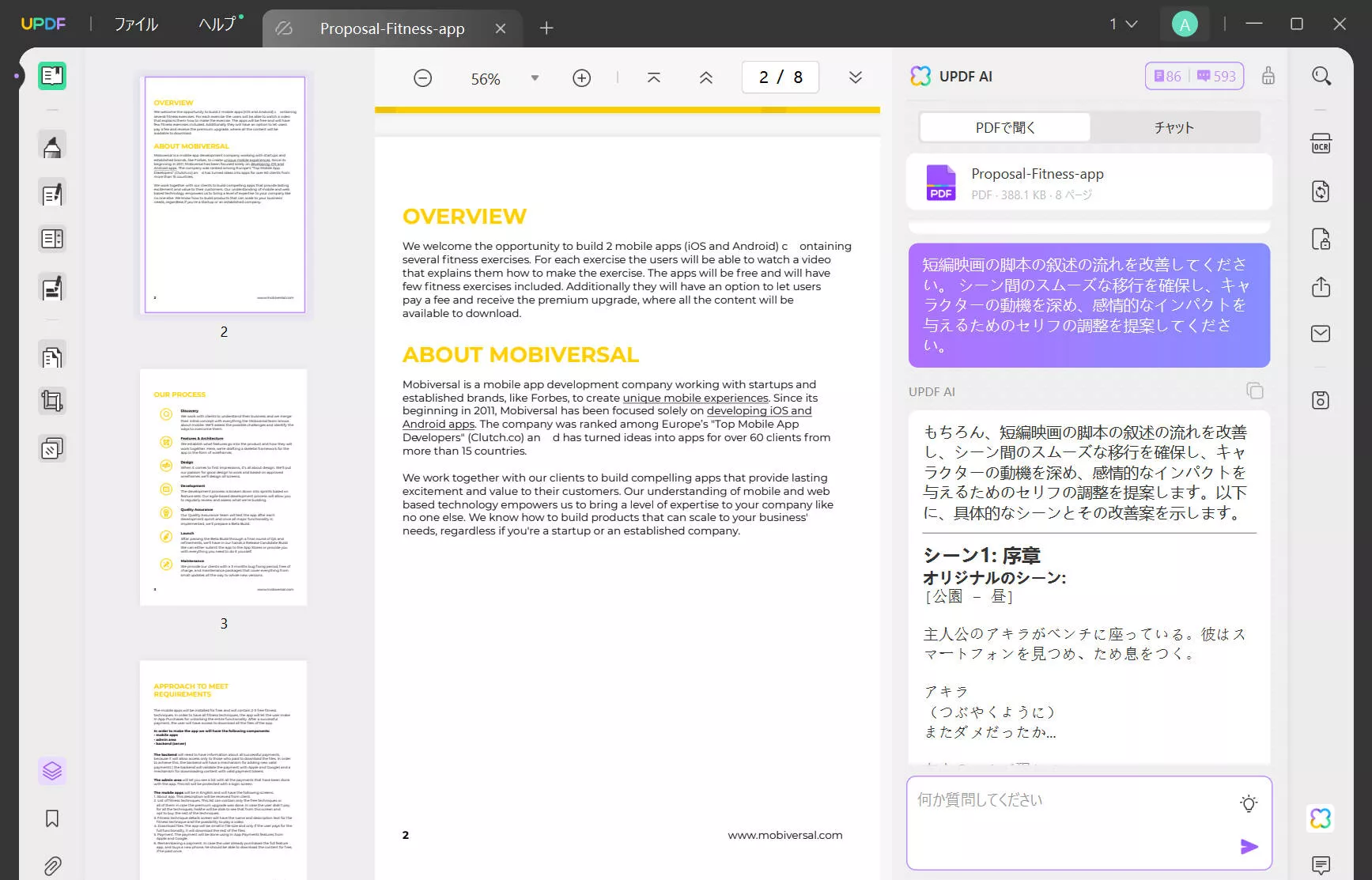Select the PDFで聞く tab
This screenshot has width=1372, height=880.
[x=1005, y=127]
